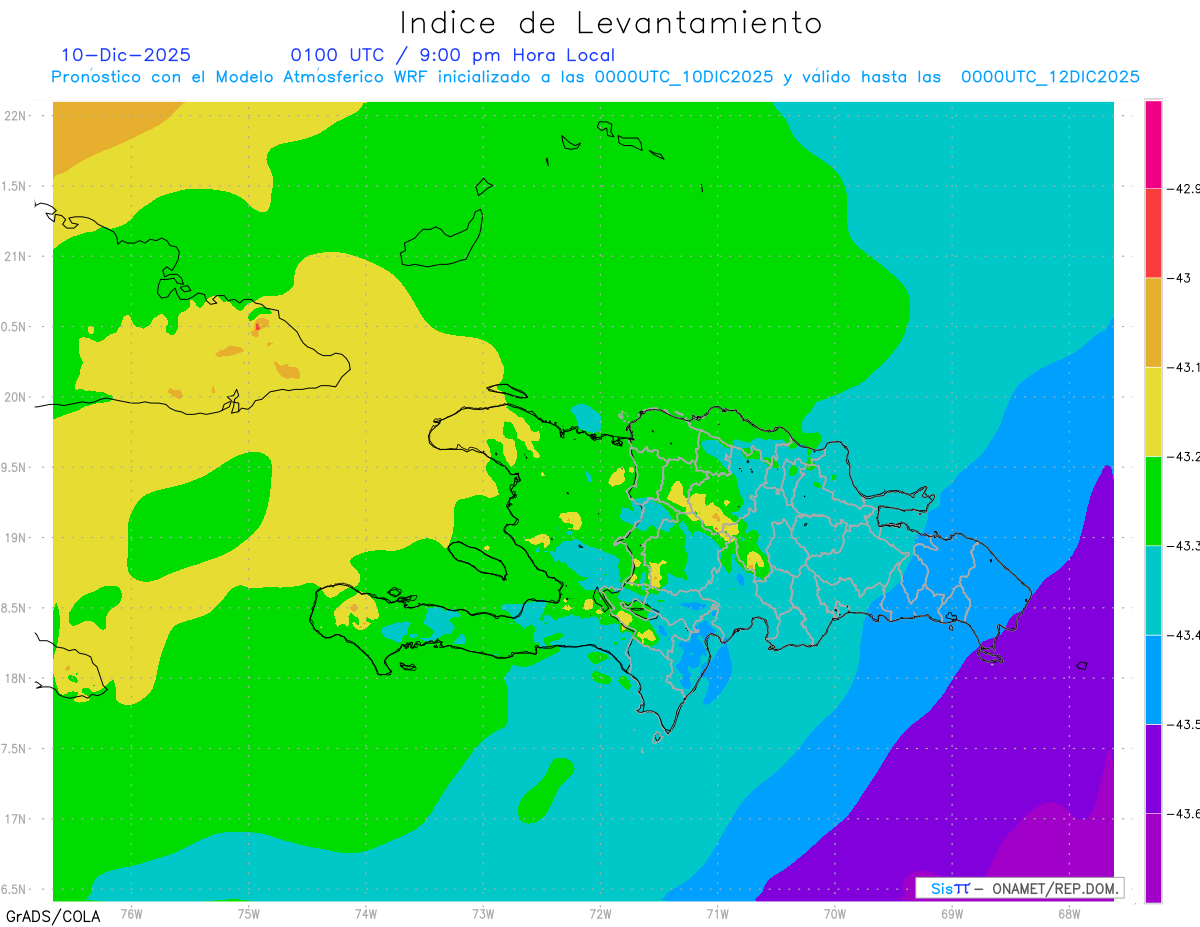Click the "20N" latitude label
This screenshot has height=927, width=1200.
point(17,397)
